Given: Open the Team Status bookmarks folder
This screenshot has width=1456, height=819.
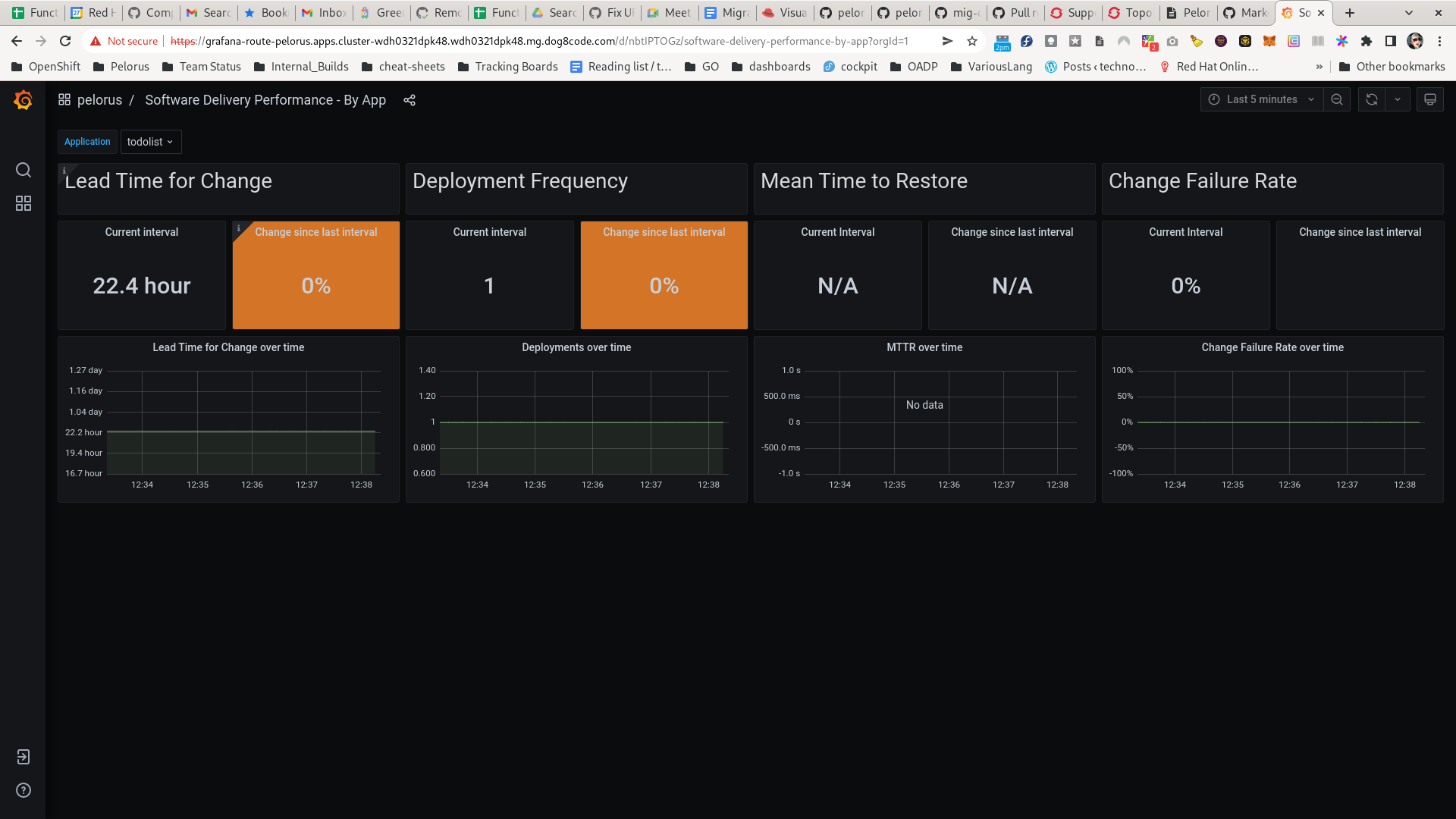Looking at the screenshot, I should pos(201,67).
